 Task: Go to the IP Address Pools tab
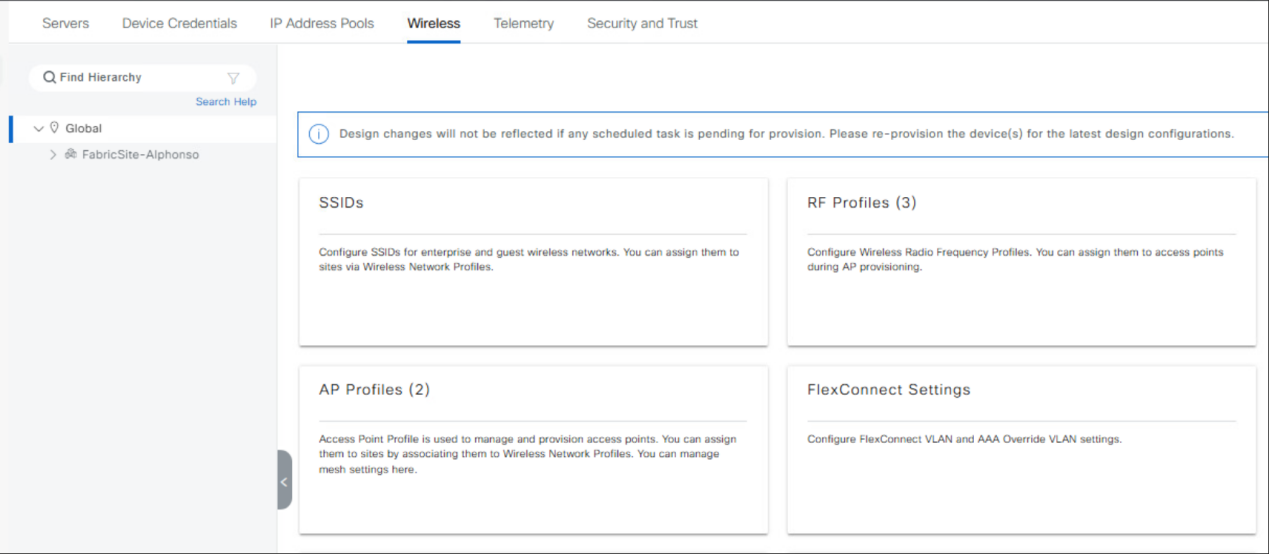[322, 23]
